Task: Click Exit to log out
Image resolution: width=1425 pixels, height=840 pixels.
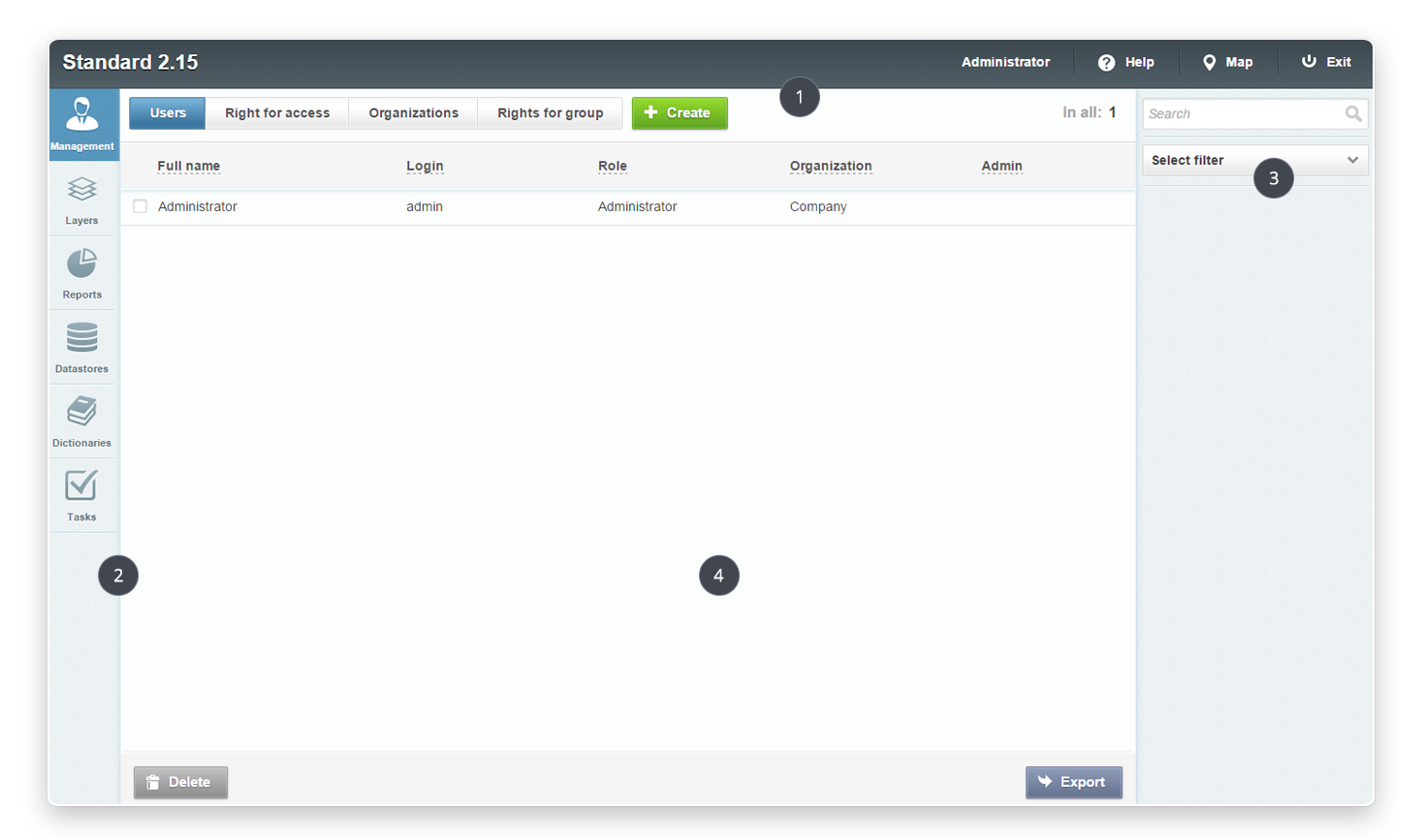Action: point(1326,62)
